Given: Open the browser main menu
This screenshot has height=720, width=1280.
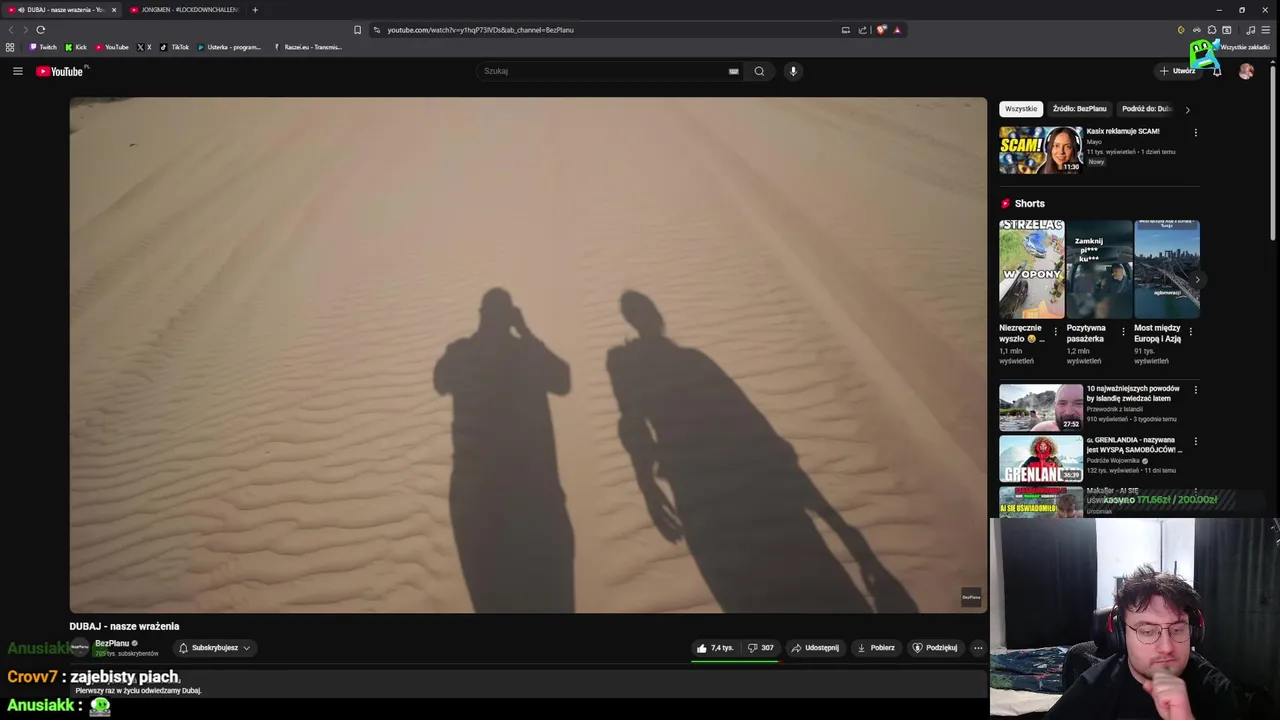Looking at the screenshot, I should click(x=1265, y=30).
